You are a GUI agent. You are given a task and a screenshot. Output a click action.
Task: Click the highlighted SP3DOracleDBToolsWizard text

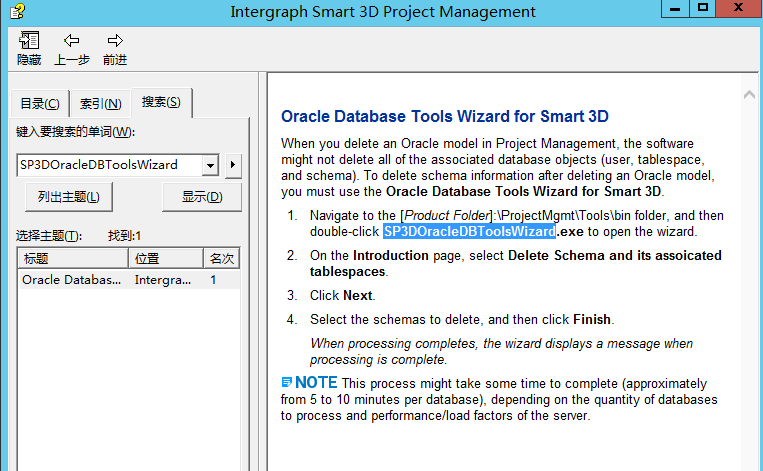point(470,231)
